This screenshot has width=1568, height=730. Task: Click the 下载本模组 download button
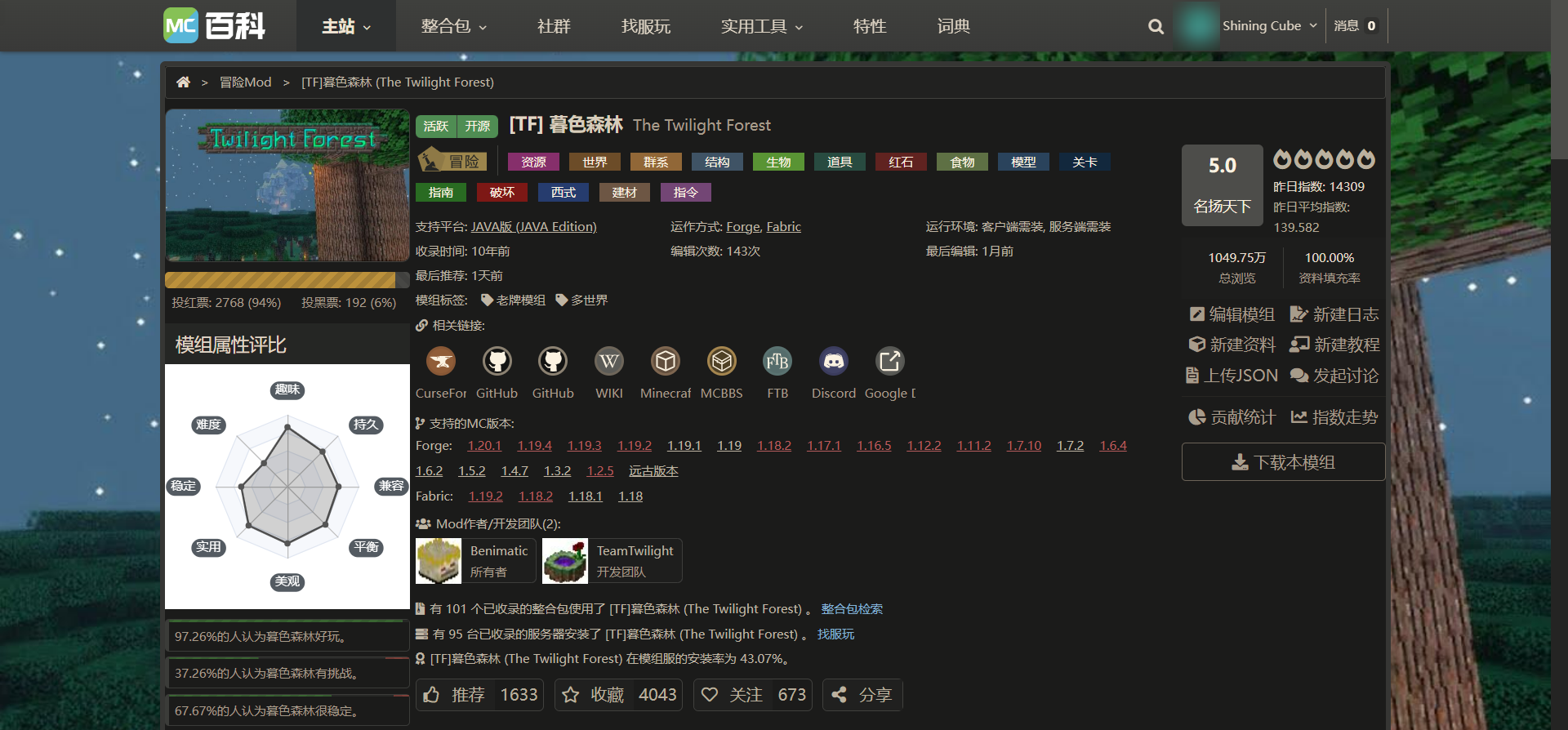tap(1283, 462)
